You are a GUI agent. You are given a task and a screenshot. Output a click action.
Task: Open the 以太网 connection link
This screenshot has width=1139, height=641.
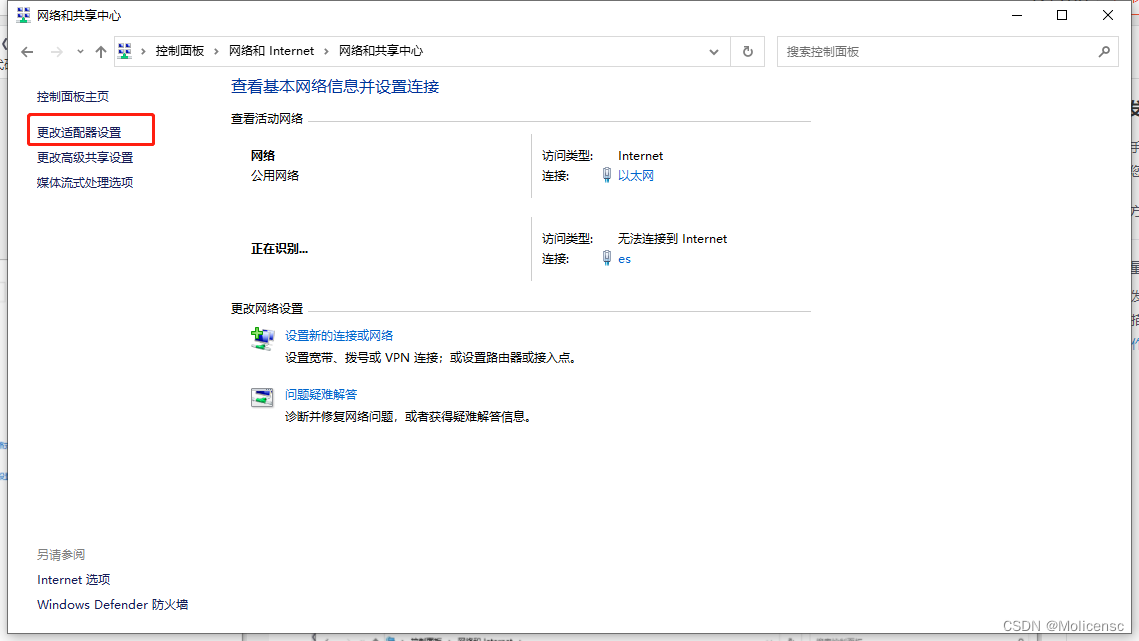(635, 176)
